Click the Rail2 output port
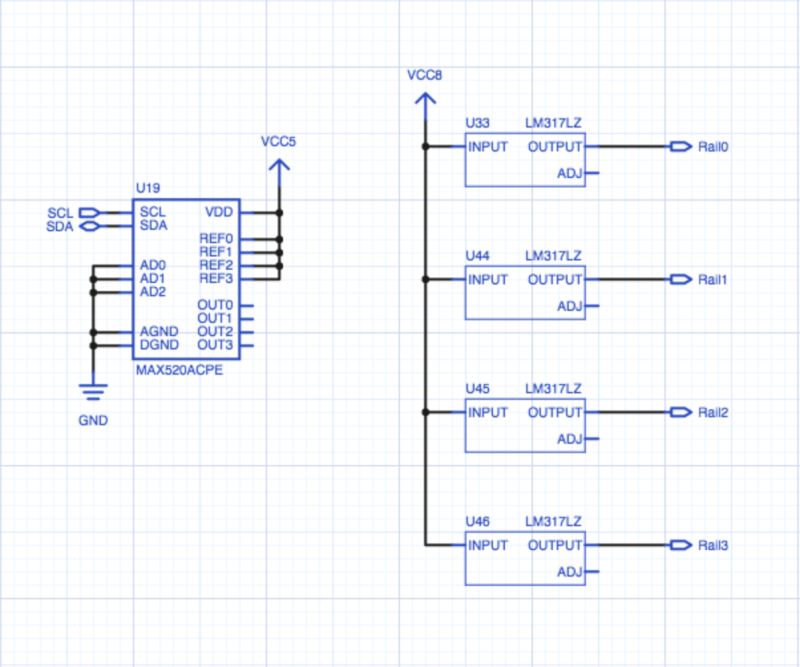The image size is (800, 667). click(x=682, y=413)
